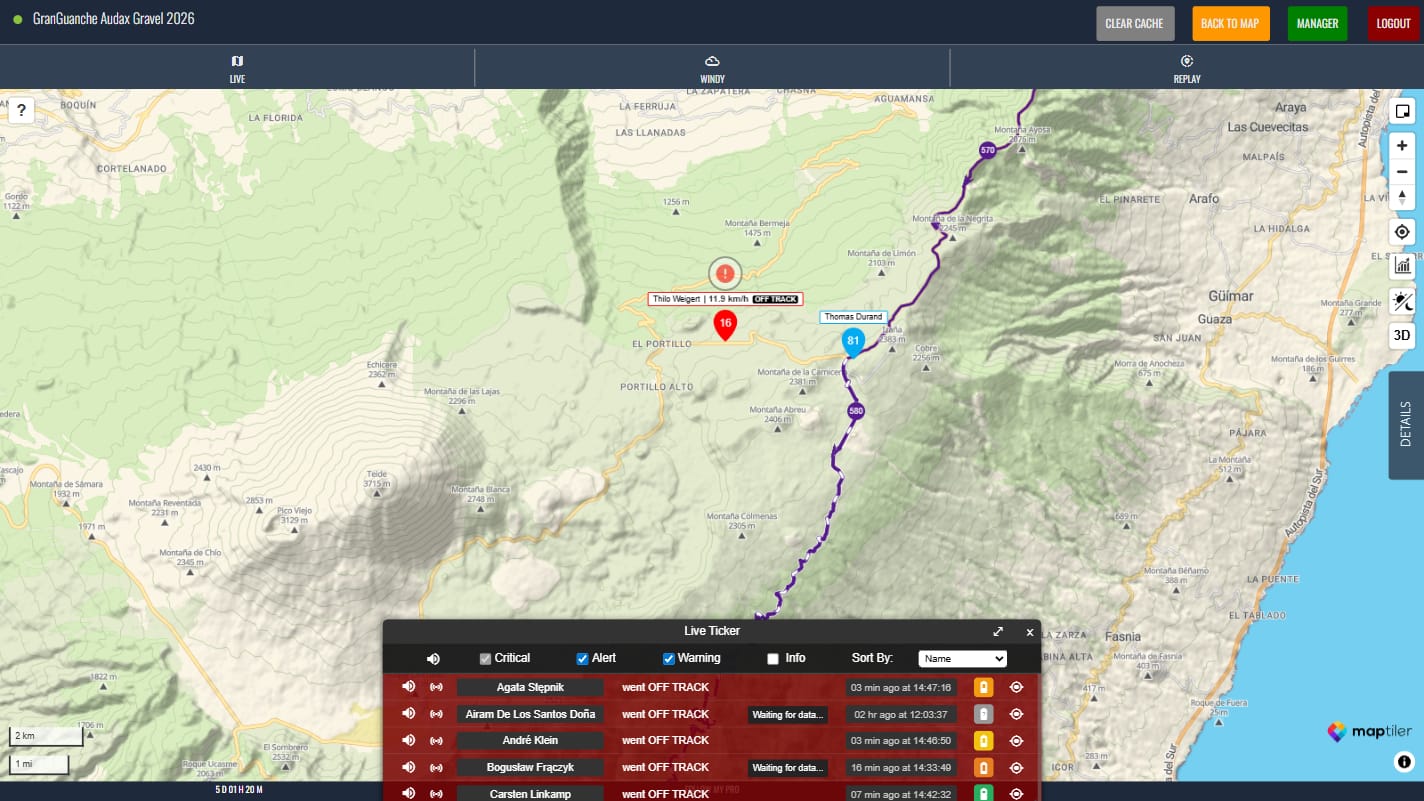Reset the map compass bearing
1424x801 pixels.
pyautogui.click(x=1402, y=198)
